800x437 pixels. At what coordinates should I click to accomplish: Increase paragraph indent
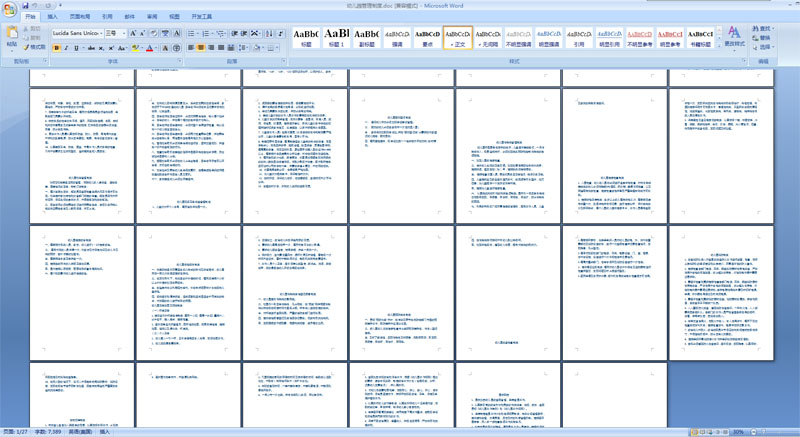[x=244, y=33]
